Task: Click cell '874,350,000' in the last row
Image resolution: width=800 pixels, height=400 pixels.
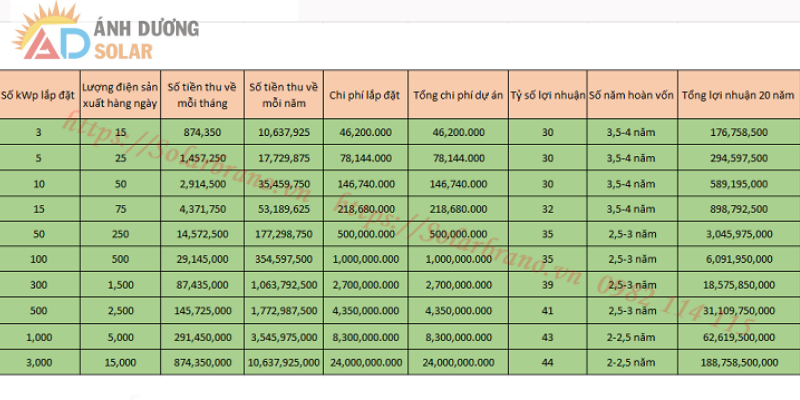Action: (x=202, y=362)
